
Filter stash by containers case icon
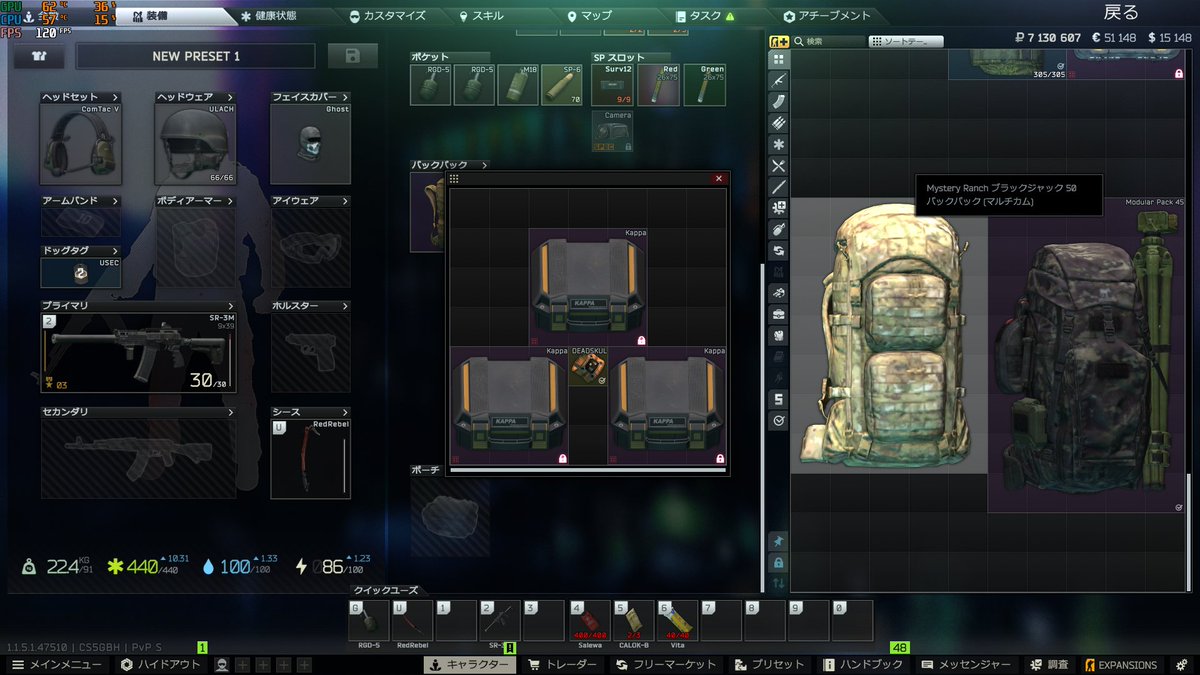click(778, 314)
